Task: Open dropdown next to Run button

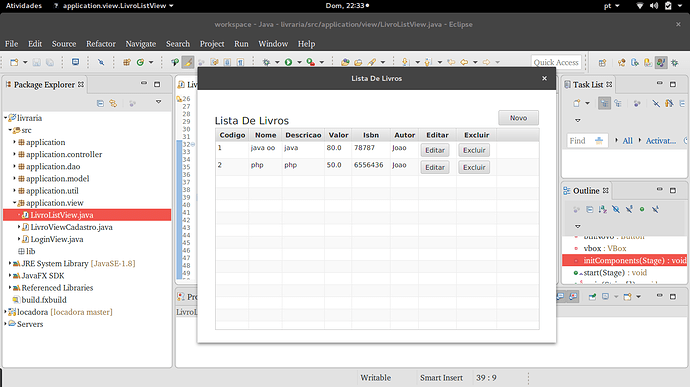Action: pyautogui.click(x=299, y=63)
